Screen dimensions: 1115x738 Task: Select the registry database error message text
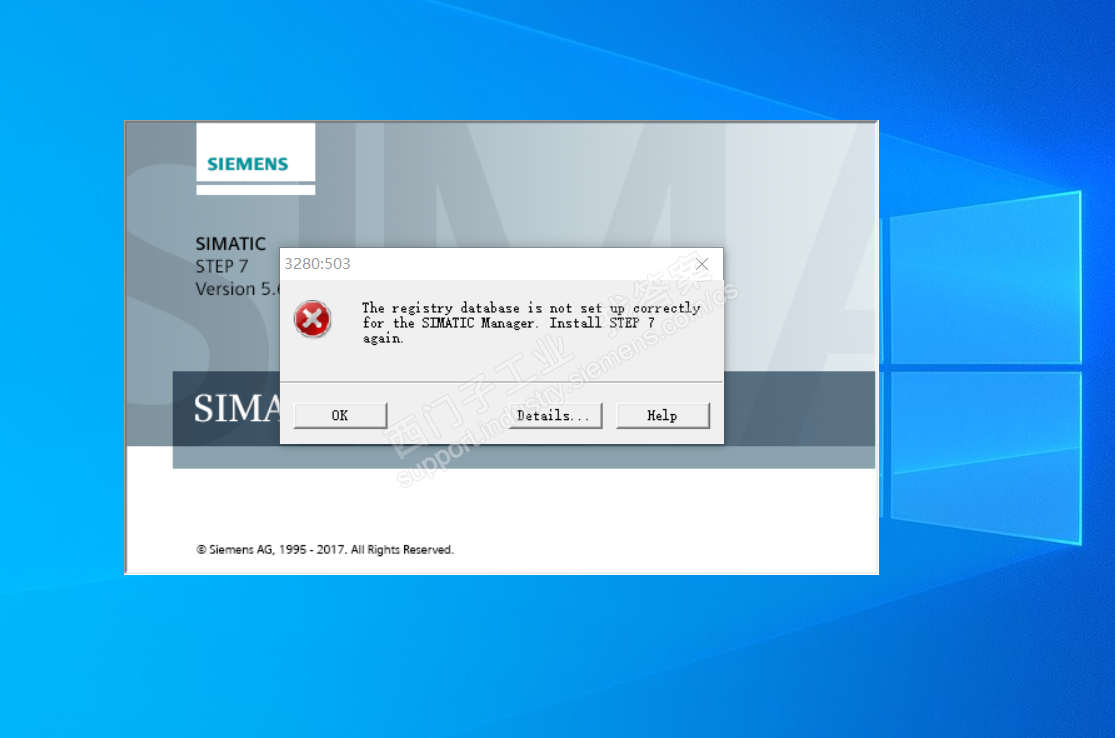(530, 323)
